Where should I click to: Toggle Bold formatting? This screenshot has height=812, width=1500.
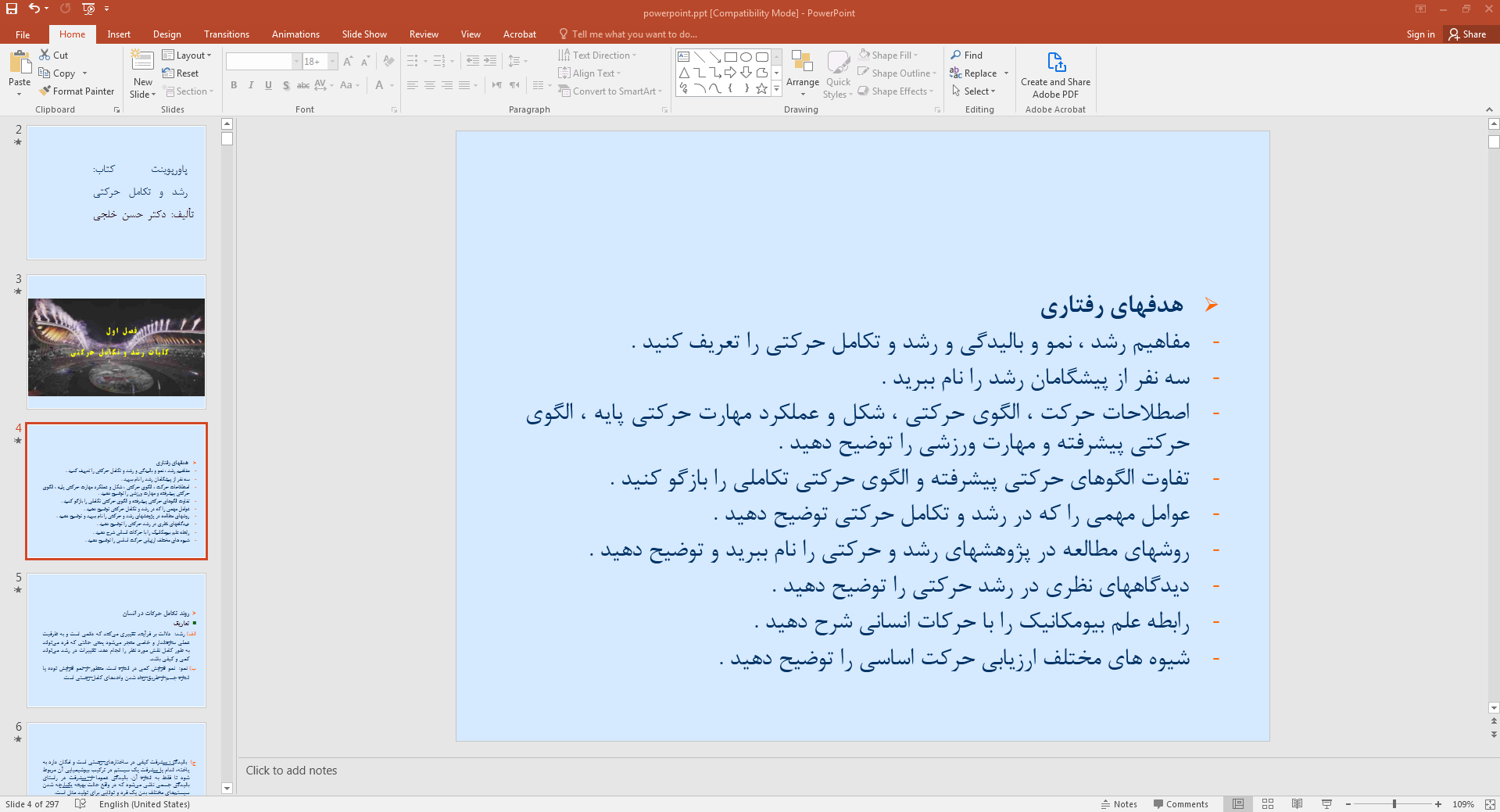coord(234,85)
